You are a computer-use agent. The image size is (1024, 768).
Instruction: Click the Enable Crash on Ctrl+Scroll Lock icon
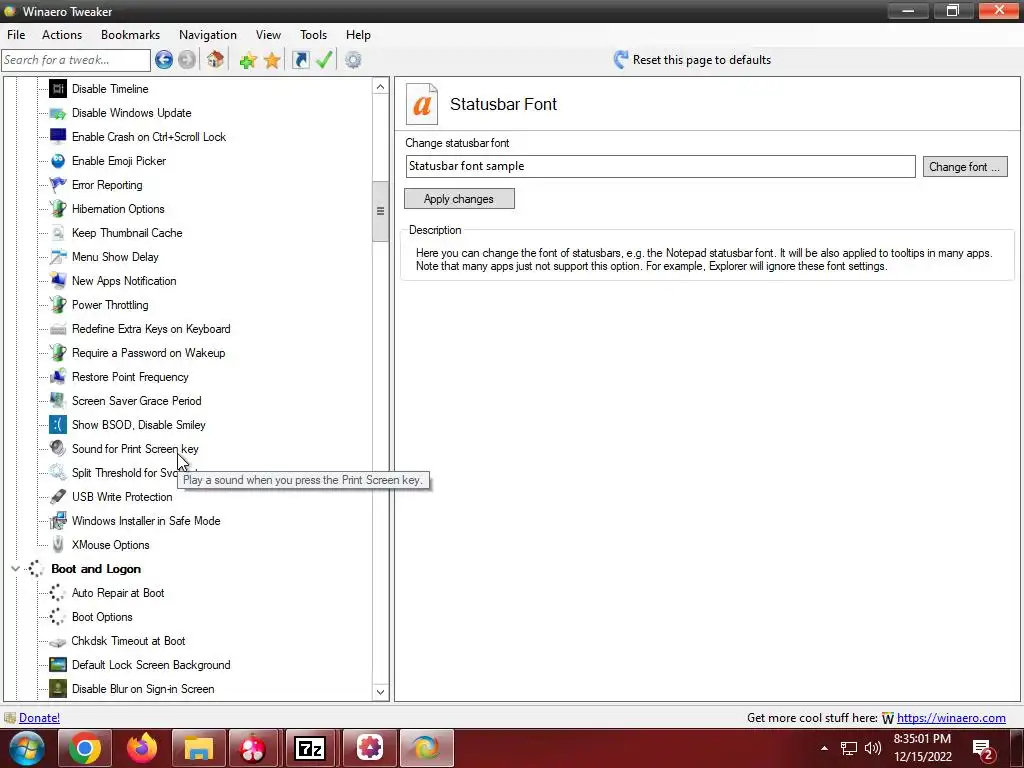click(x=58, y=137)
